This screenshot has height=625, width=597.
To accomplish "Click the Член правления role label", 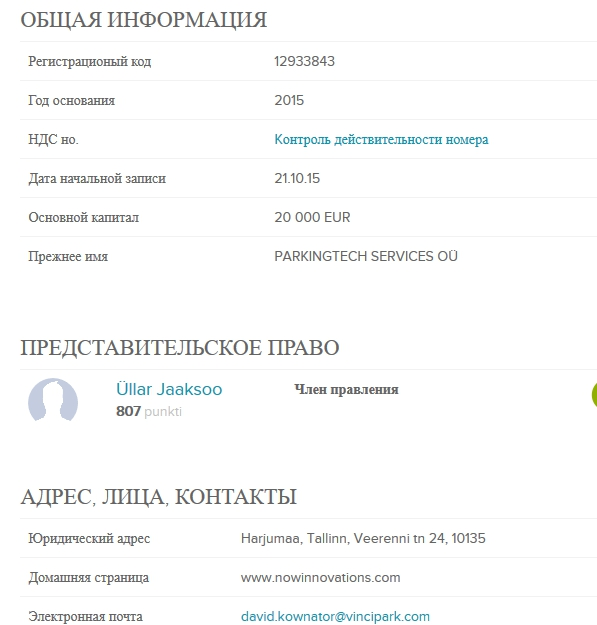I will pyautogui.click(x=346, y=389).
